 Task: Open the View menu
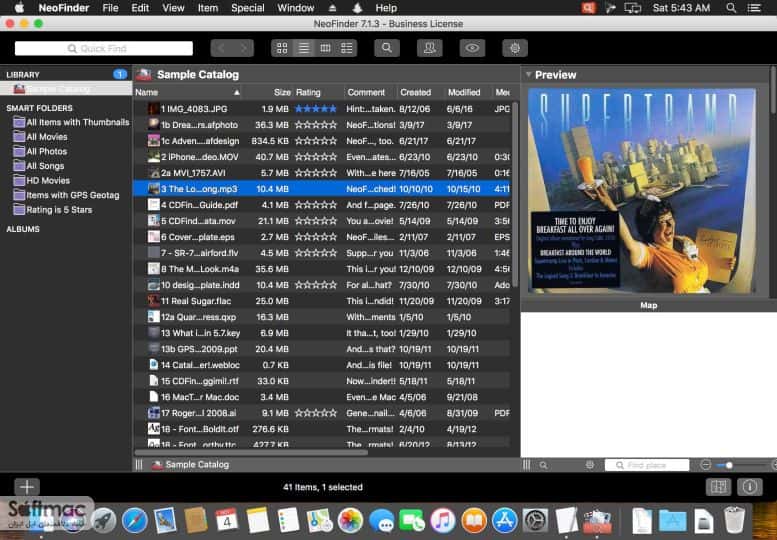click(x=173, y=8)
